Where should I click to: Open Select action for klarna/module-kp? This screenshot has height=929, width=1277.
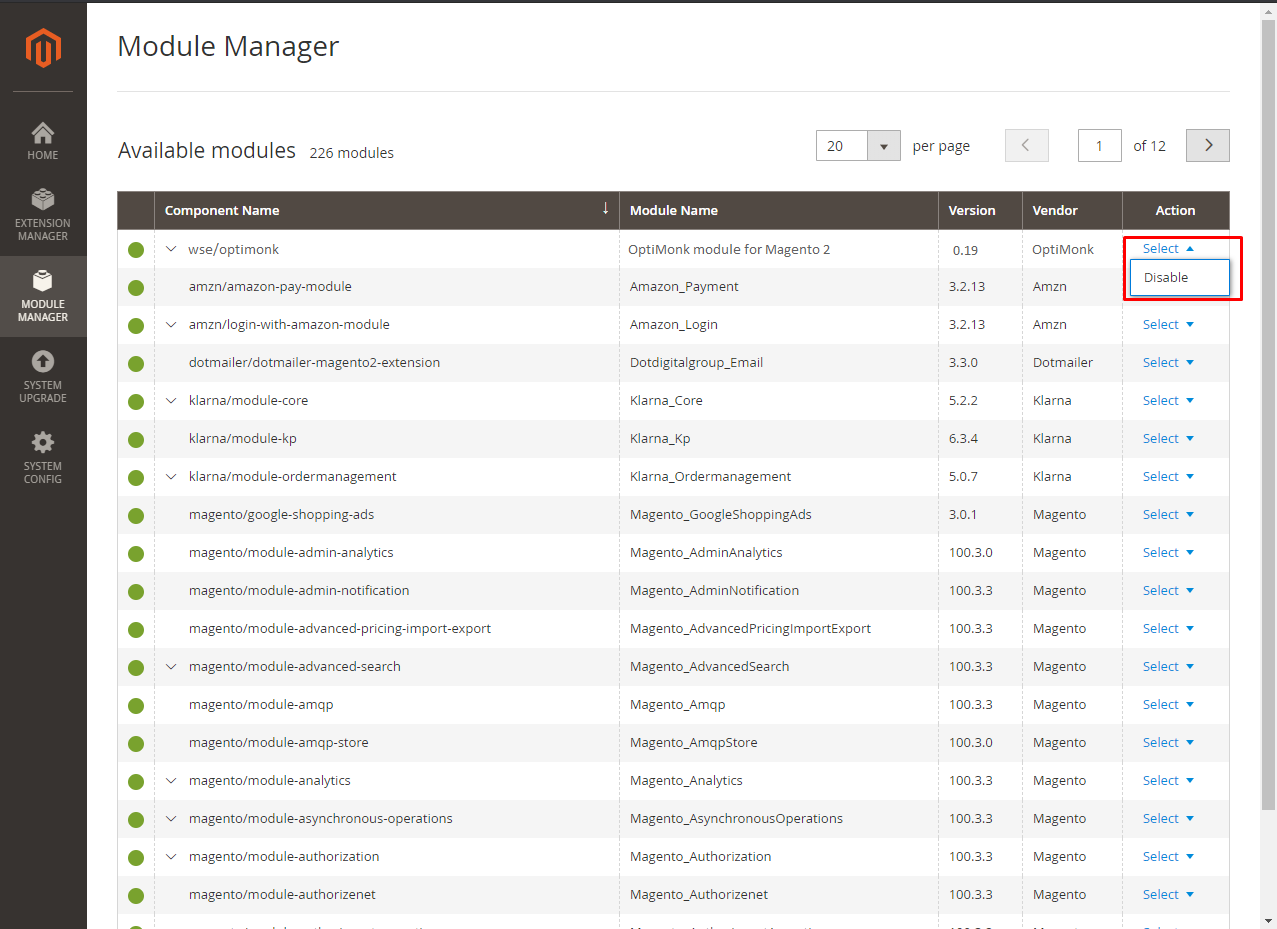pyautogui.click(x=1168, y=438)
